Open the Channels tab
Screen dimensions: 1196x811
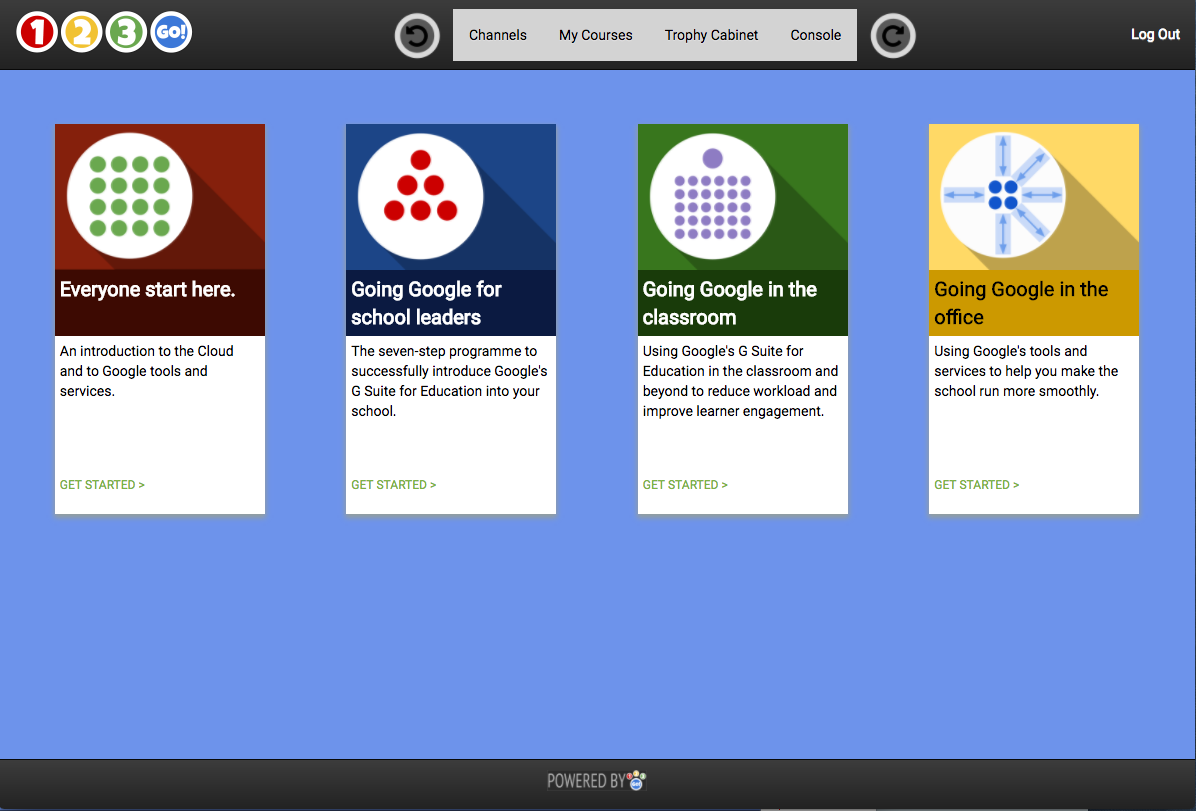pos(498,35)
